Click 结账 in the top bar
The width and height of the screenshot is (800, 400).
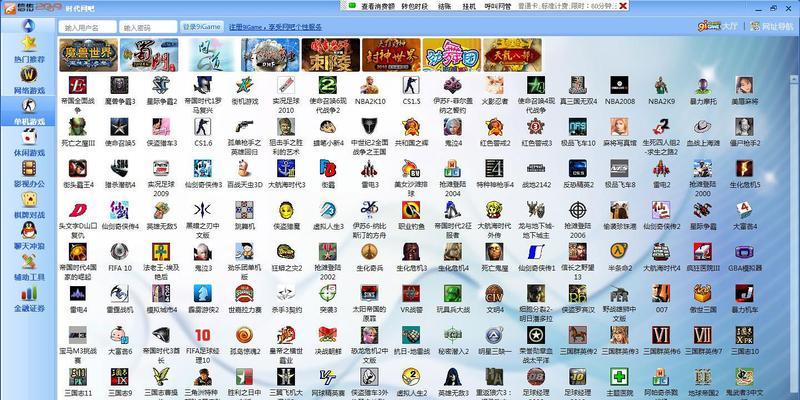[x=444, y=6]
